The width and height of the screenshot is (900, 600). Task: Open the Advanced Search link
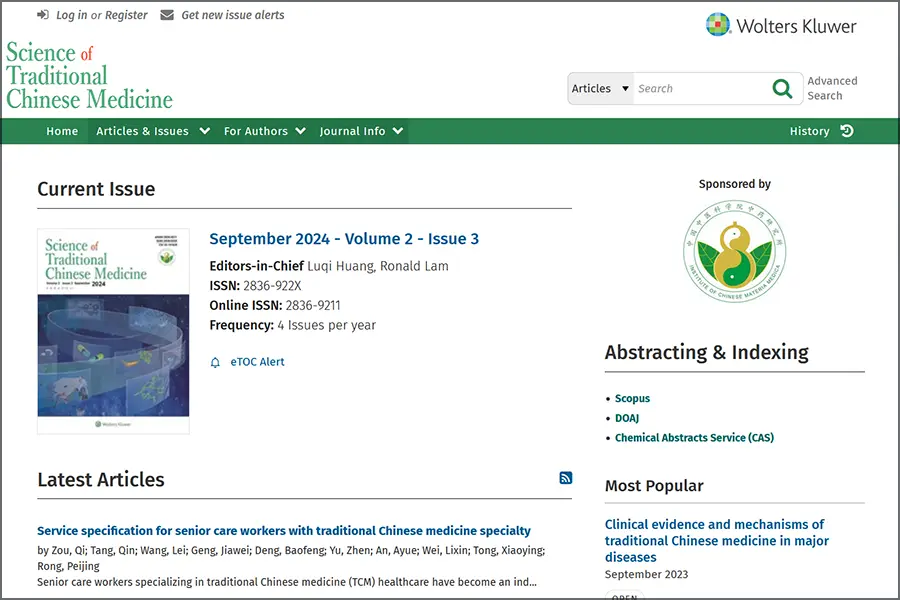pos(832,88)
